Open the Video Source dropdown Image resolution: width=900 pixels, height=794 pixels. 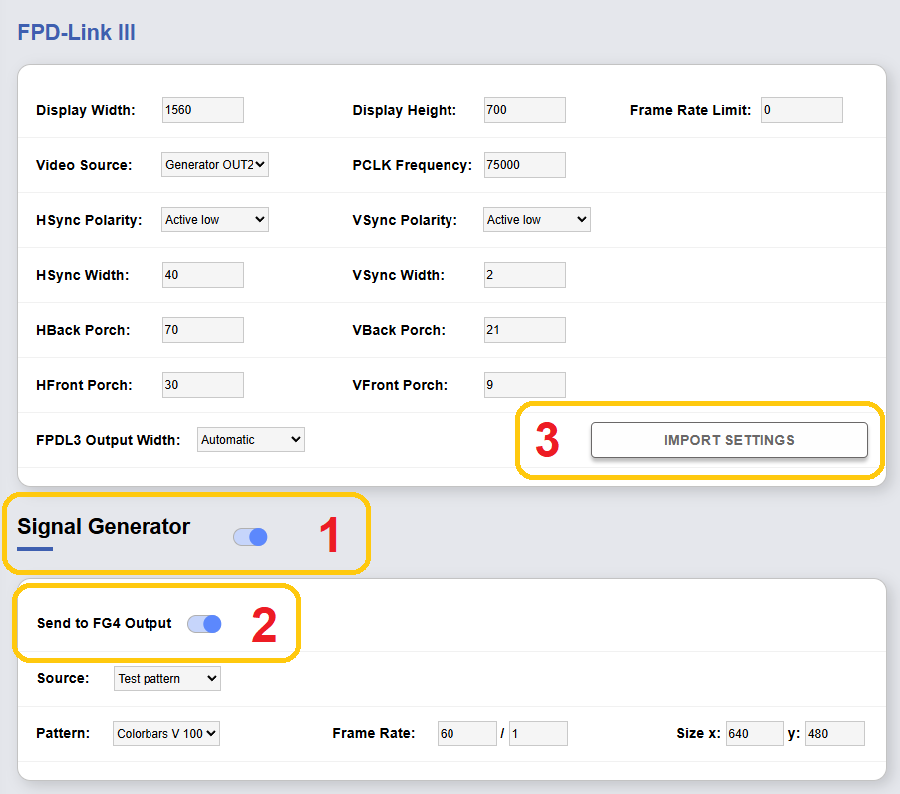coord(215,165)
